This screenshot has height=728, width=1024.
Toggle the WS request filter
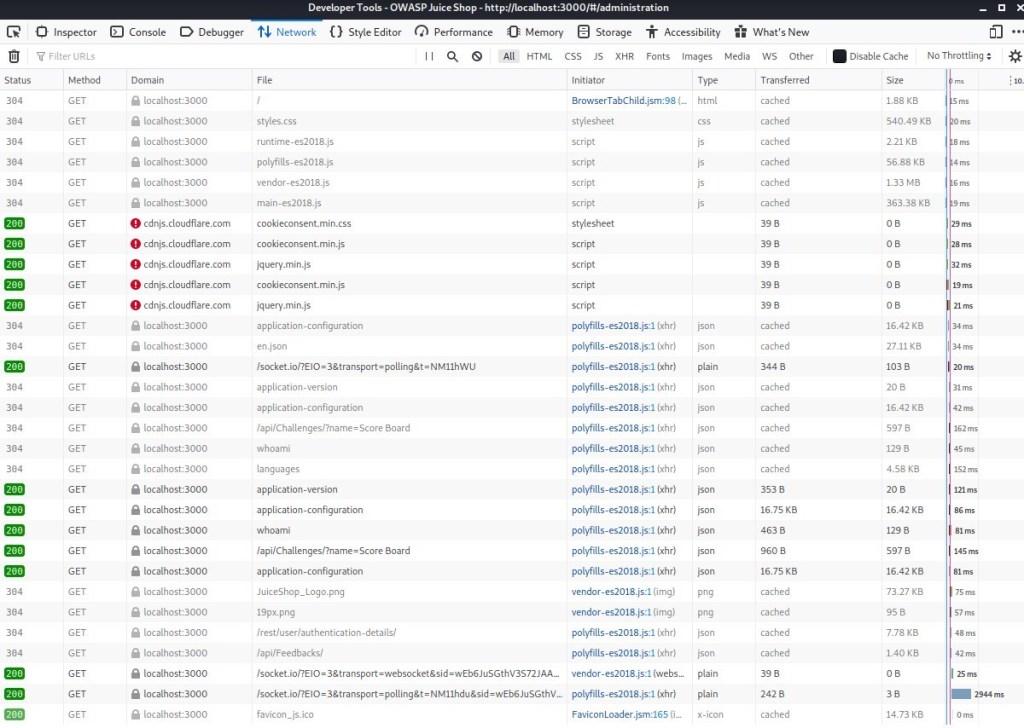point(769,56)
